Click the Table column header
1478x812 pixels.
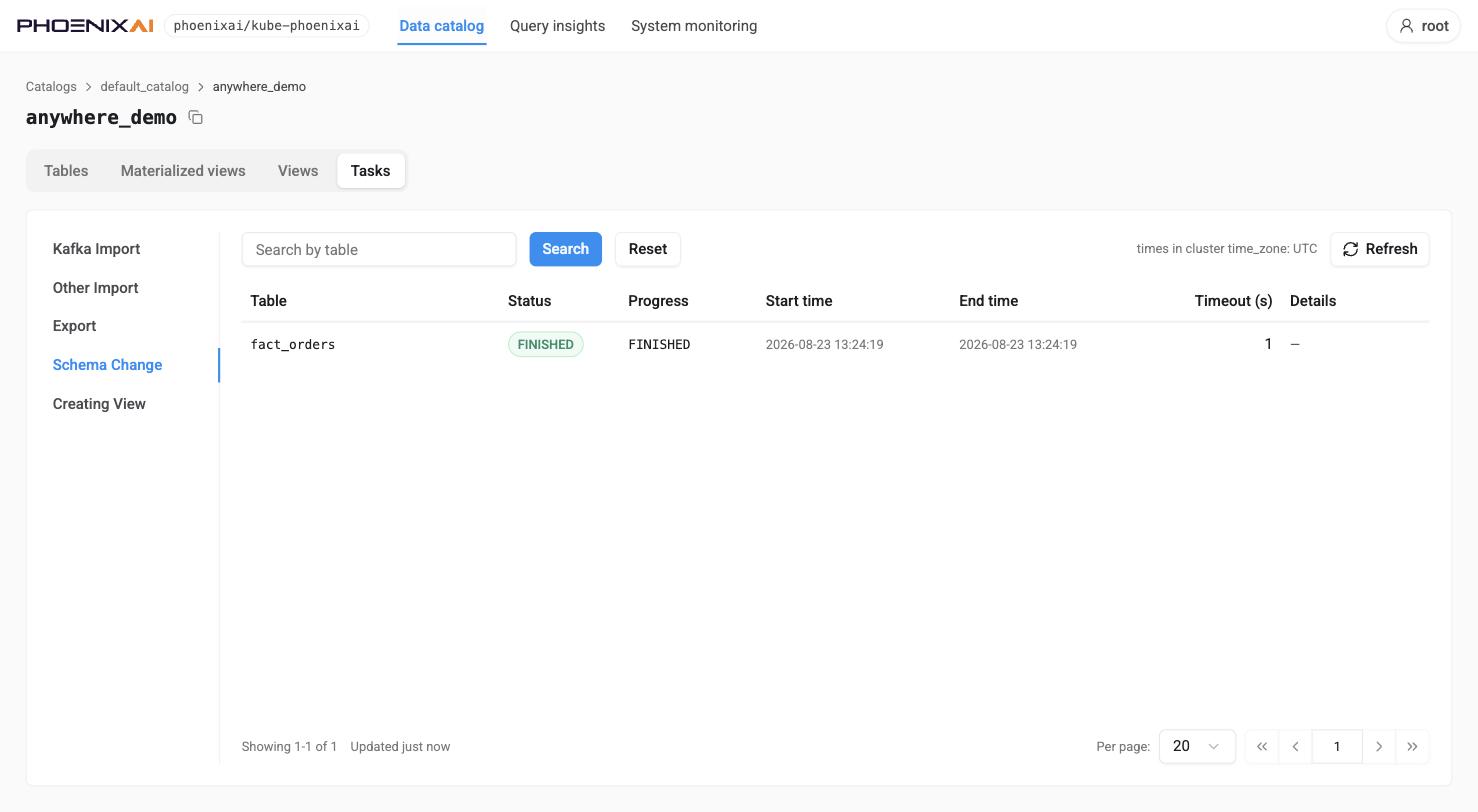[x=268, y=301]
